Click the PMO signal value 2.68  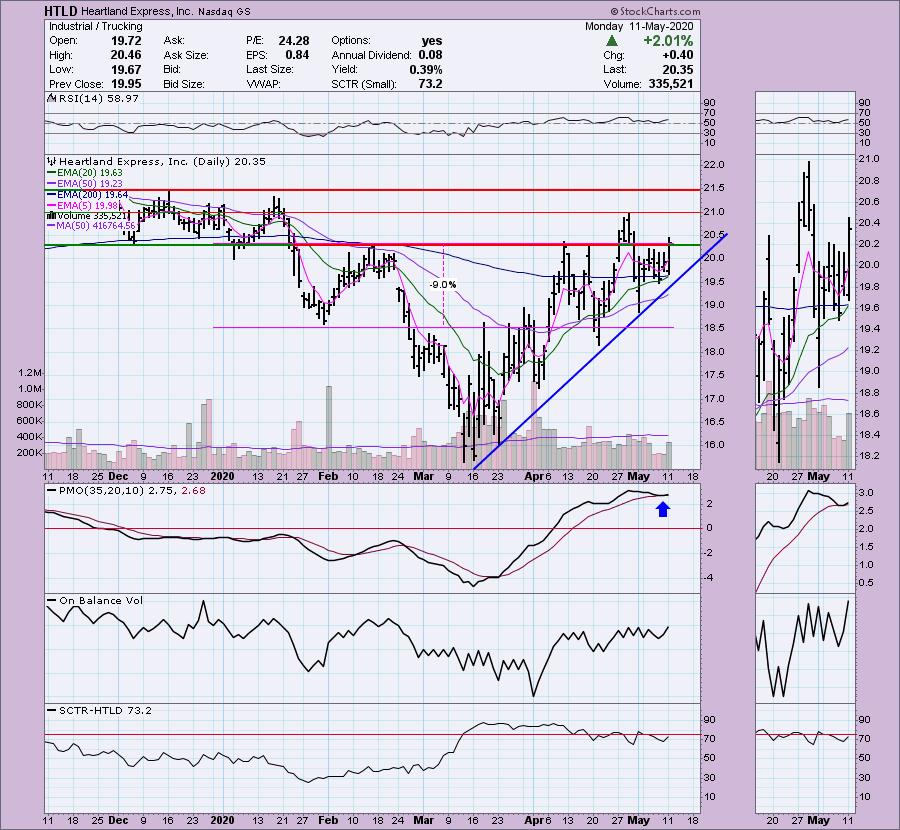[x=193, y=491]
